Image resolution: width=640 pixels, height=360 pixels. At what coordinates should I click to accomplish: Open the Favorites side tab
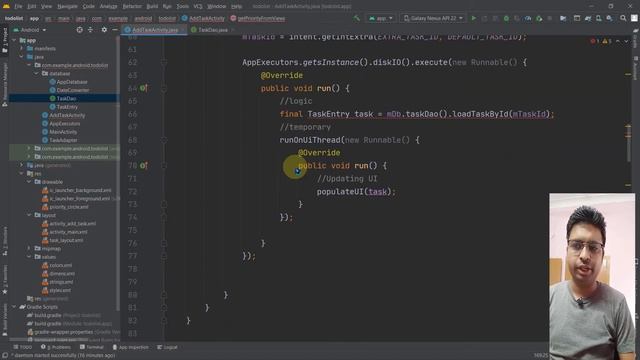pyautogui.click(x=5, y=280)
